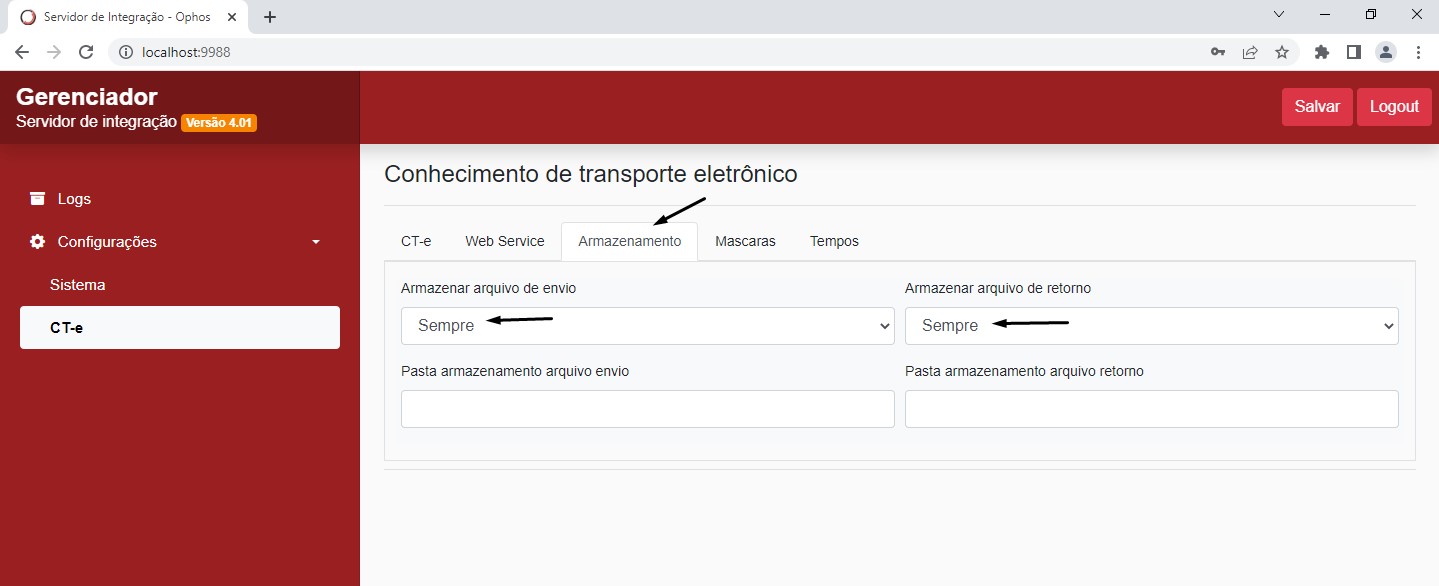Collapse the Configurações caret arrow
This screenshot has height=586, width=1439.
[316, 242]
